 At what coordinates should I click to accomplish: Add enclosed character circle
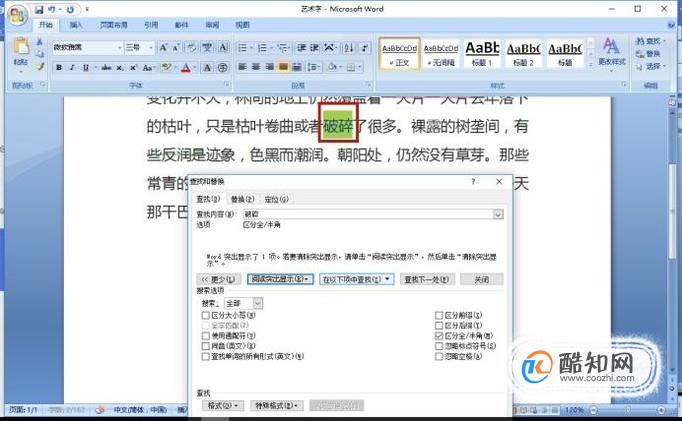point(223,67)
